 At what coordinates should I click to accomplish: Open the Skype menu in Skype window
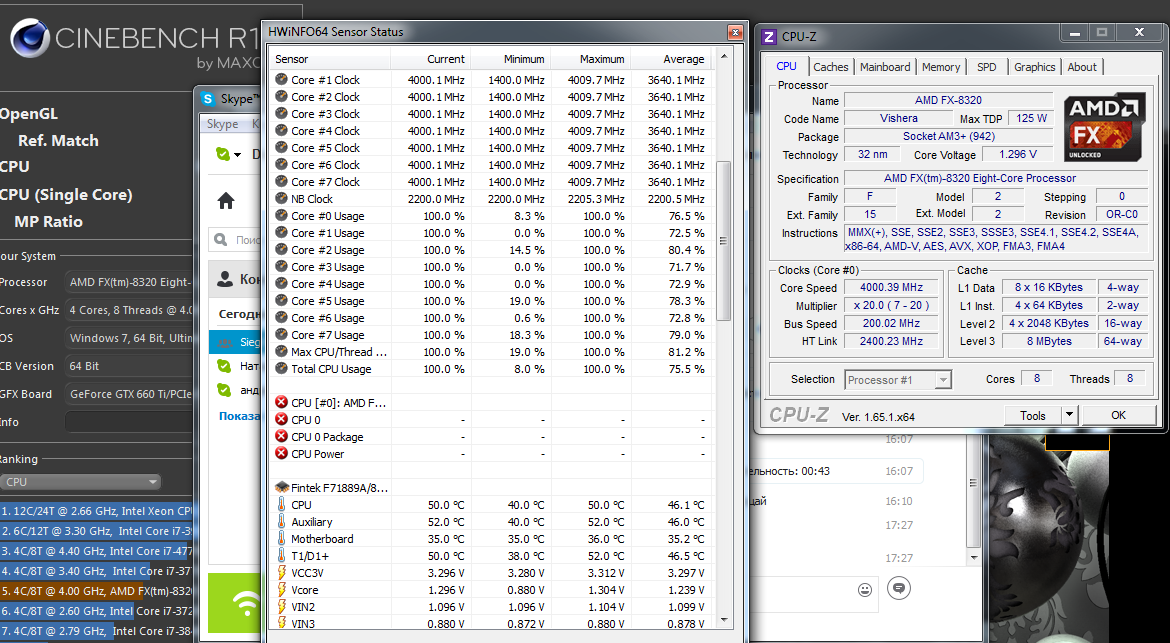(222, 124)
